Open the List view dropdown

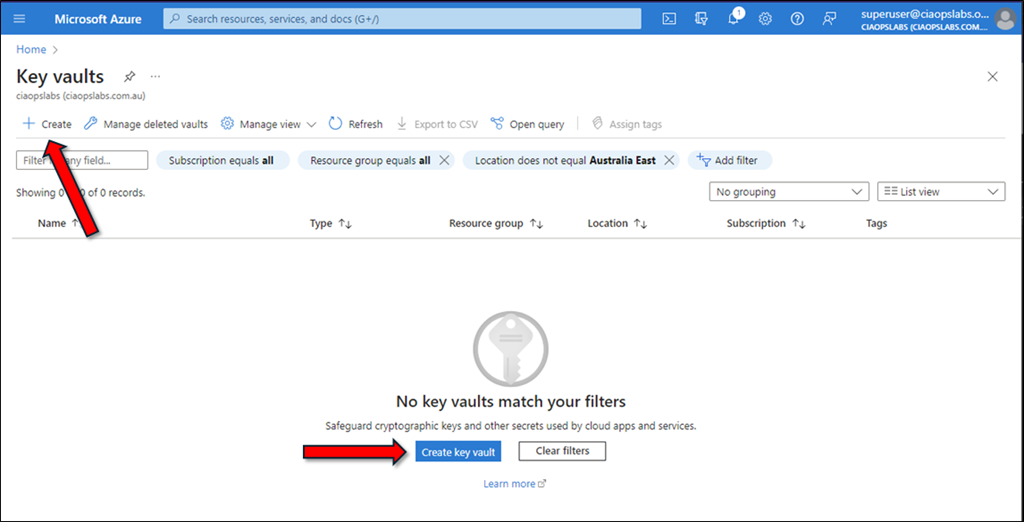(940, 191)
